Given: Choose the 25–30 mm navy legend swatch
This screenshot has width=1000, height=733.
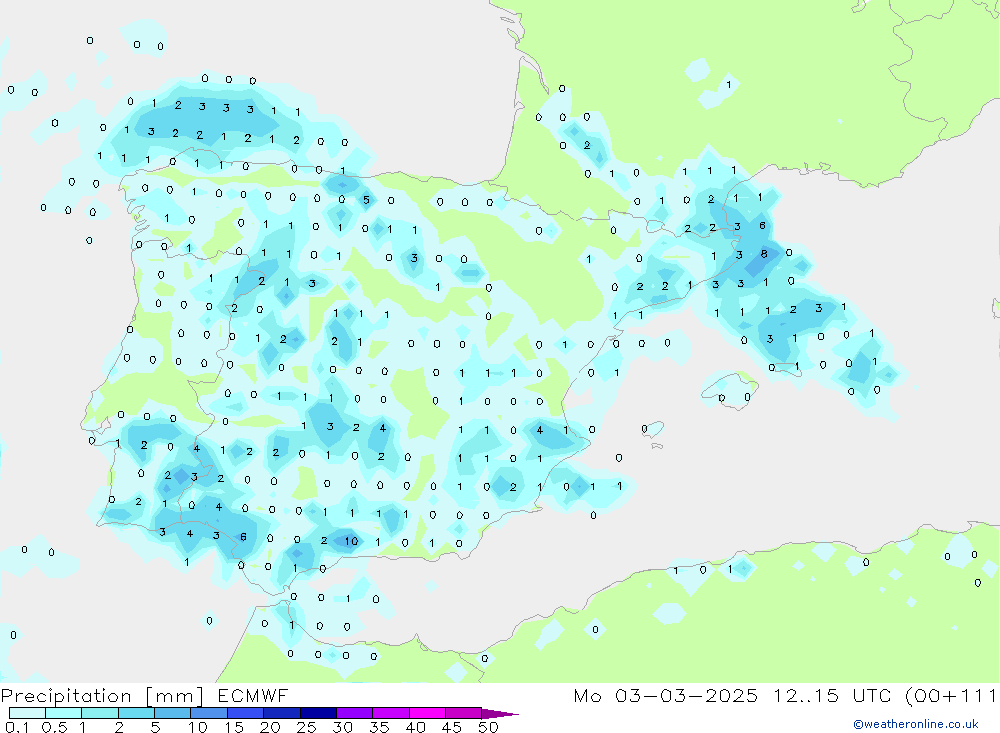Looking at the screenshot, I should 318,713.
